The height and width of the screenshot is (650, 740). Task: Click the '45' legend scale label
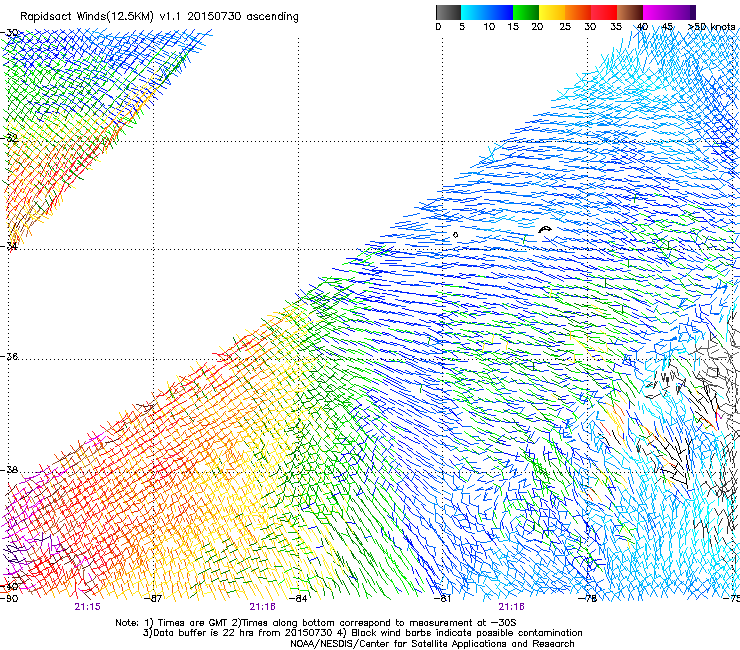pyautogui.click(x=667, y=27)
